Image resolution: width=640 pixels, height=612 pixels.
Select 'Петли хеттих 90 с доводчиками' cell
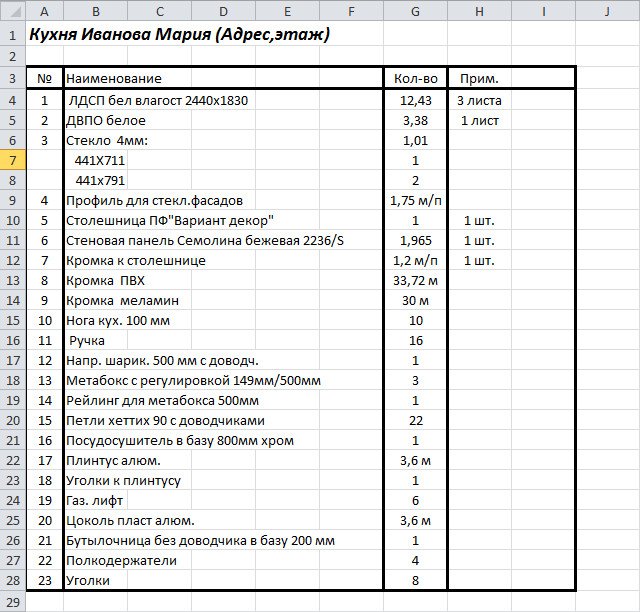pyautogui.click(x=165, y=420)
